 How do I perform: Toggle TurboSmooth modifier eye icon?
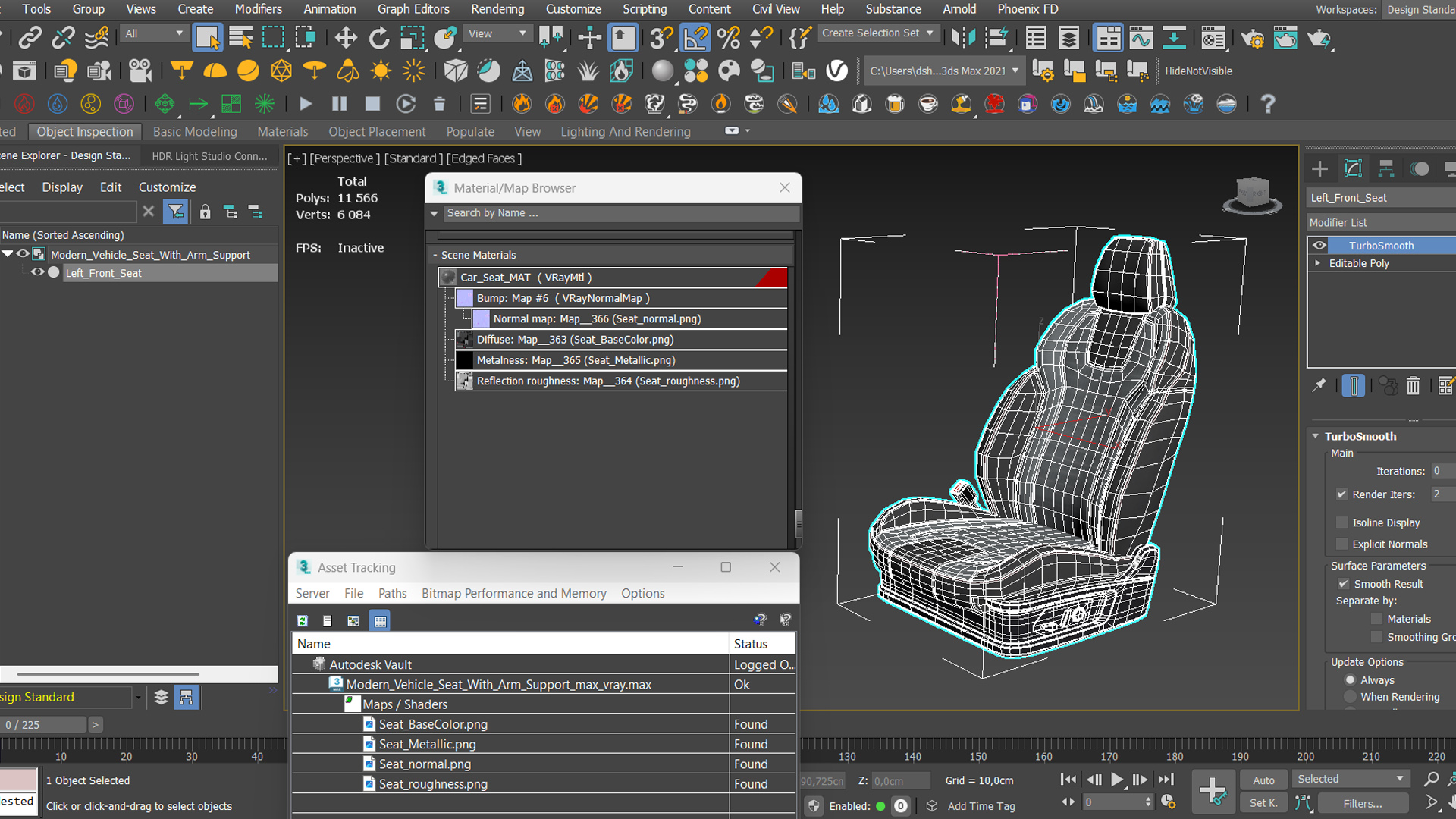pos(1319,246)
